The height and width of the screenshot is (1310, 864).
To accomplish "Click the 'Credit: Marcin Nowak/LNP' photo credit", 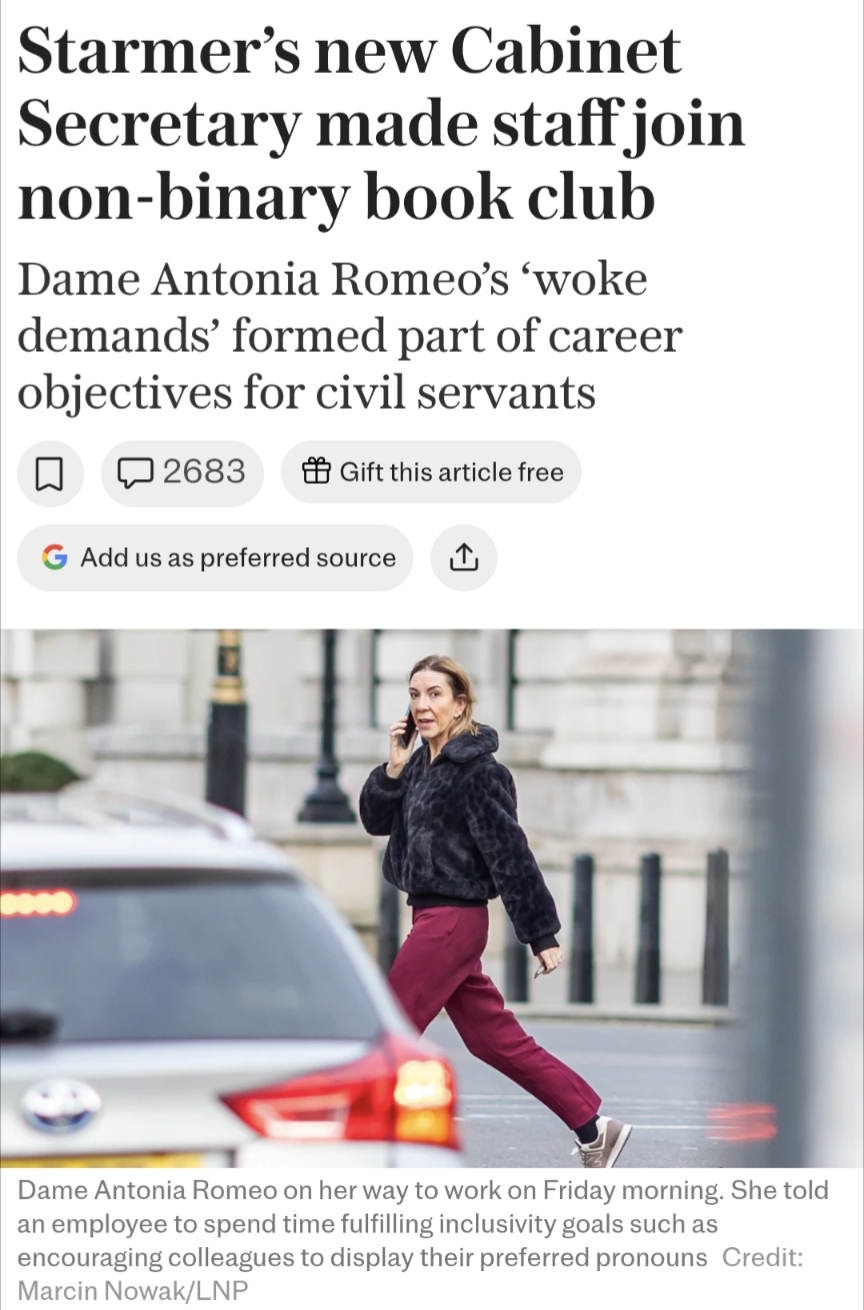I will click(x=410, y=1274).
